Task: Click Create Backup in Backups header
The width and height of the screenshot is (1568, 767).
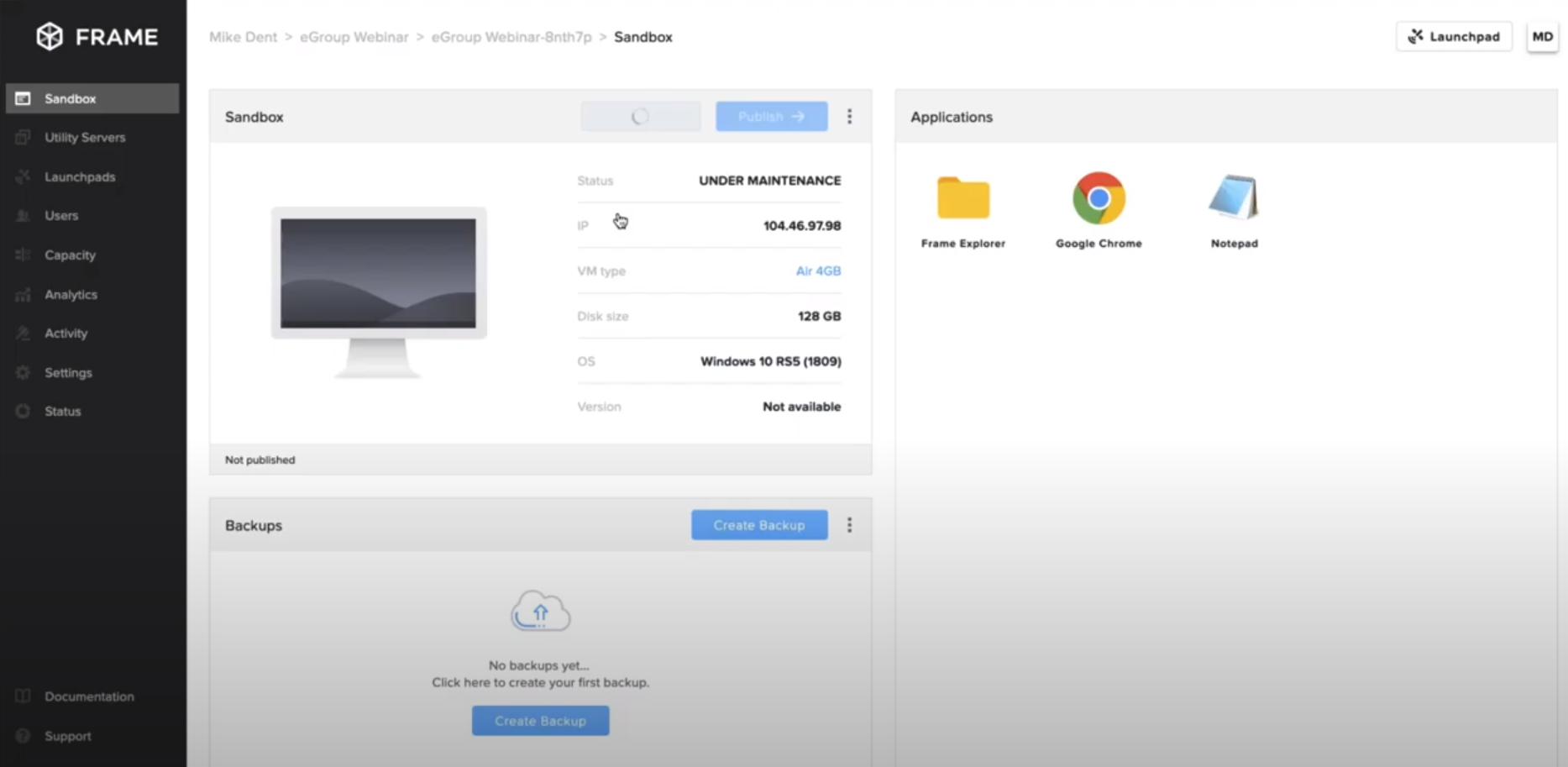Action: pyautogui.click(x=759, y=525)
